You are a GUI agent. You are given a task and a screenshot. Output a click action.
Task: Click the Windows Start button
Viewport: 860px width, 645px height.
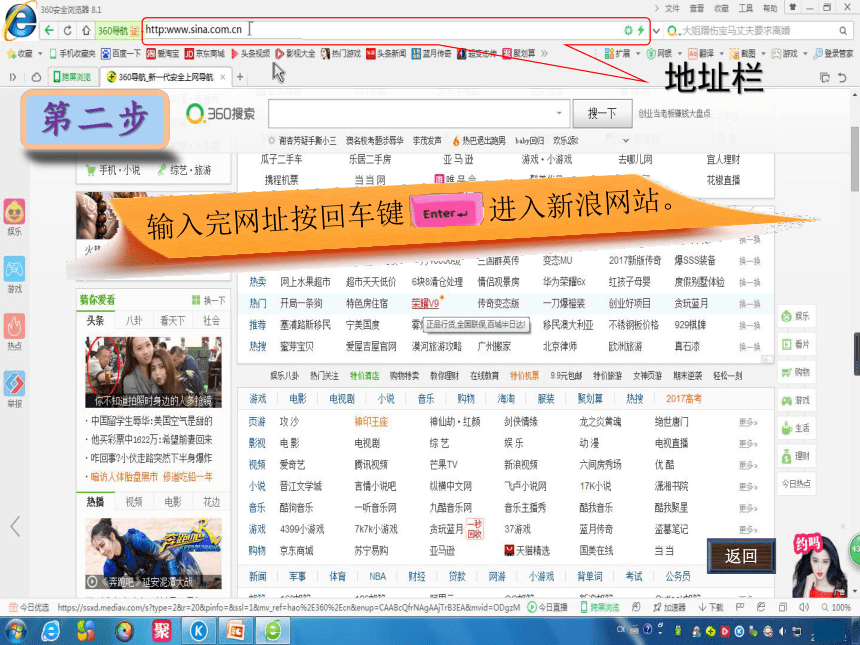pyautogui.click(x=15, y=631)
